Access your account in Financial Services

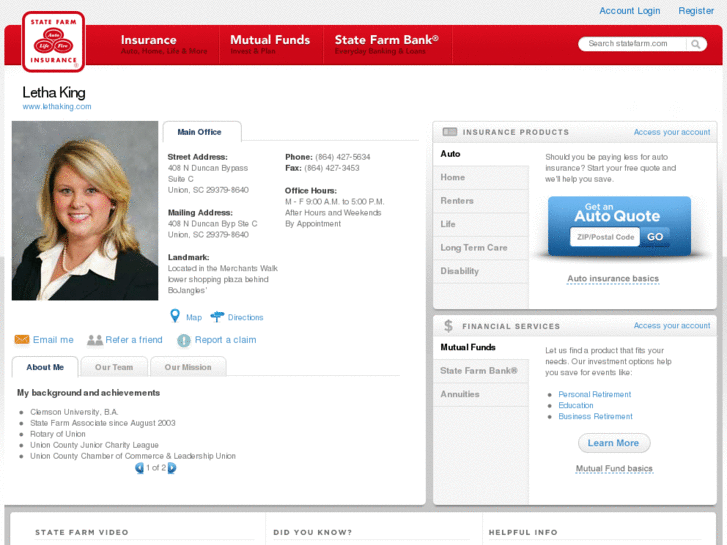tap(672, 326)
